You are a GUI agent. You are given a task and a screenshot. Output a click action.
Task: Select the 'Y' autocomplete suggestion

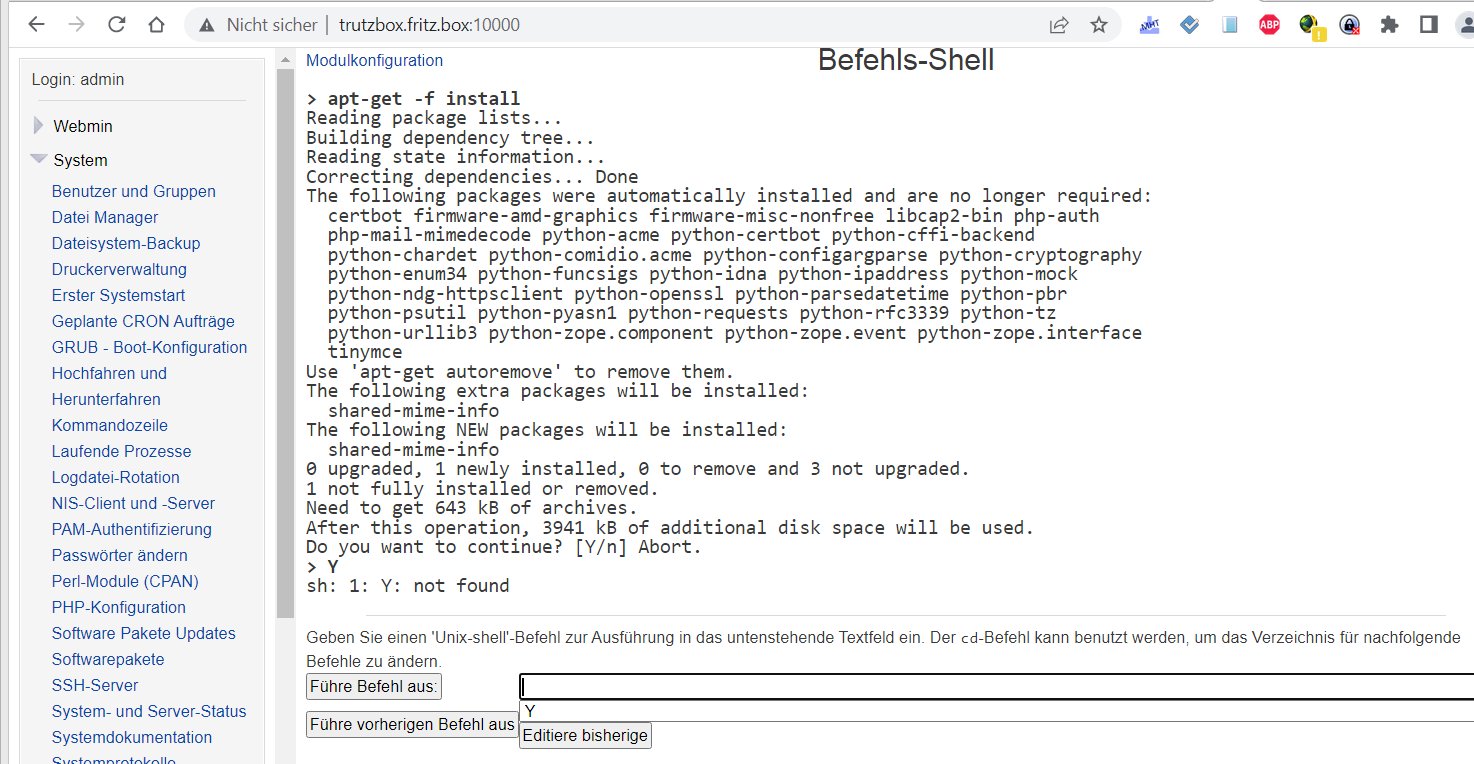click(530, 711)
